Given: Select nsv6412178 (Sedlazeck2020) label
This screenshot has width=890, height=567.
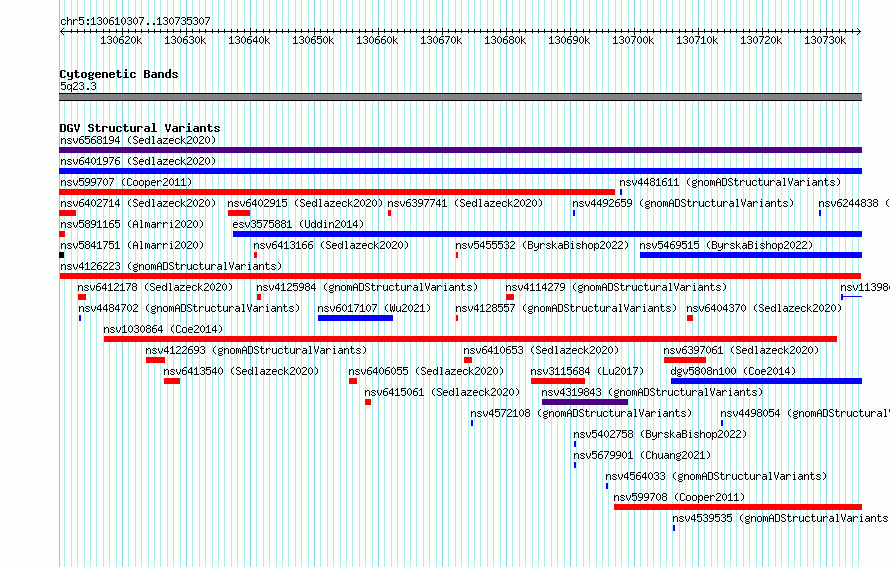Looking at the screenshot, I should 156,287.
